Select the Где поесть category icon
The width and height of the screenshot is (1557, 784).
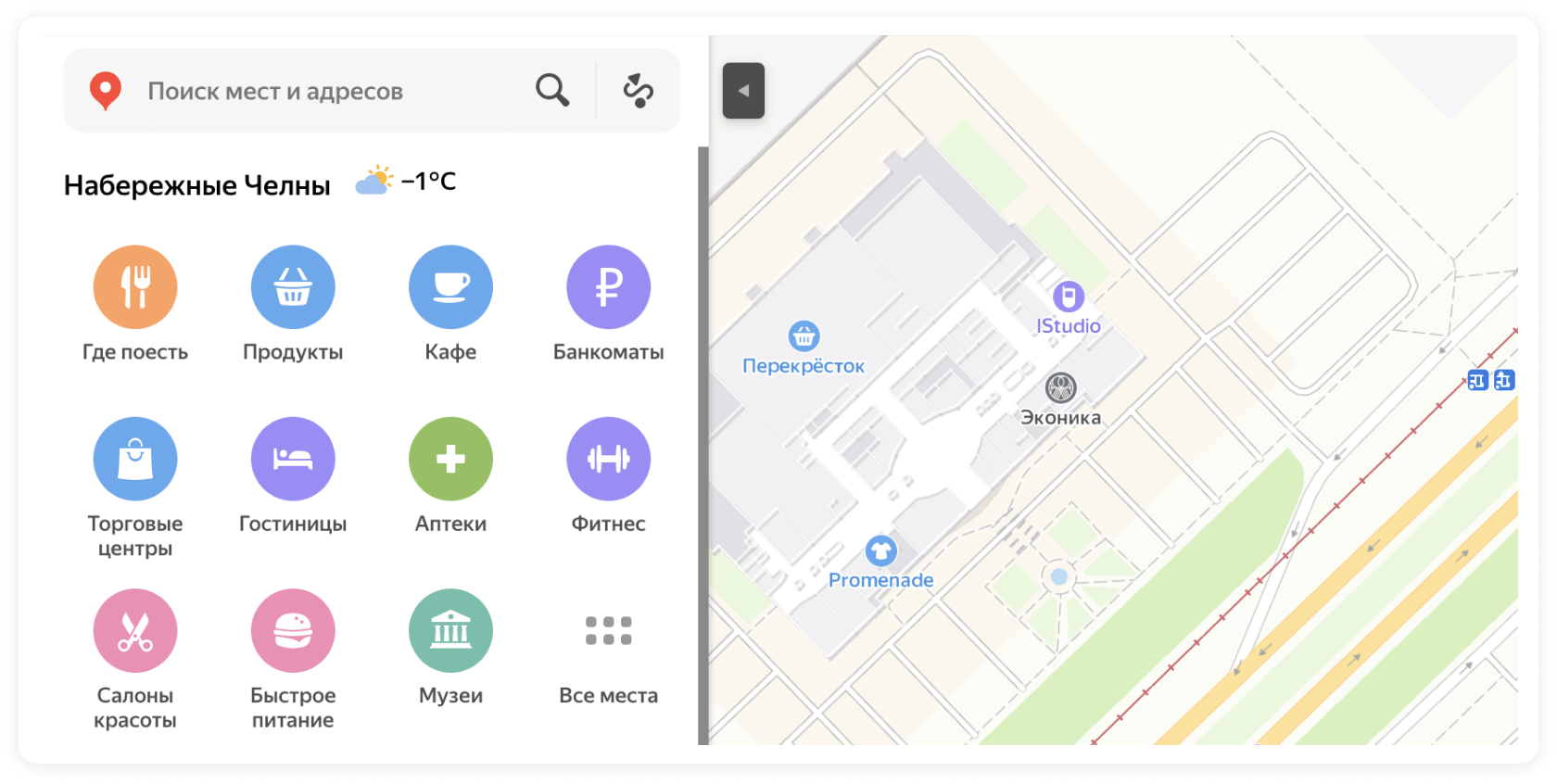(135, 287)
